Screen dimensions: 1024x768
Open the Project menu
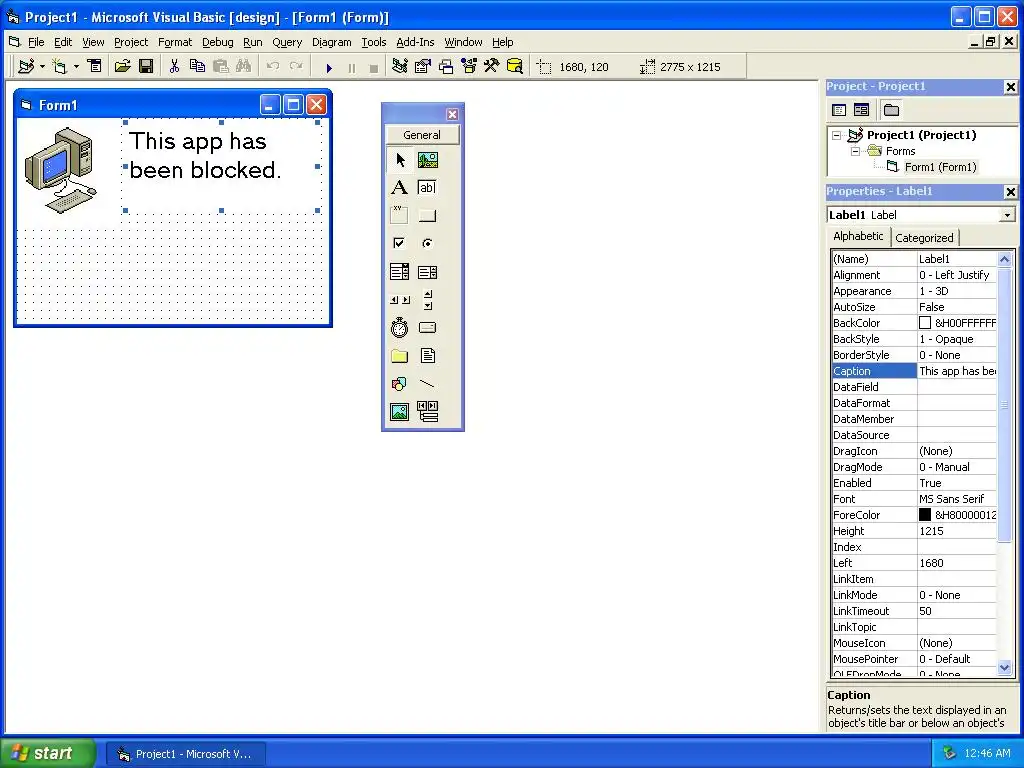point(131,42)
